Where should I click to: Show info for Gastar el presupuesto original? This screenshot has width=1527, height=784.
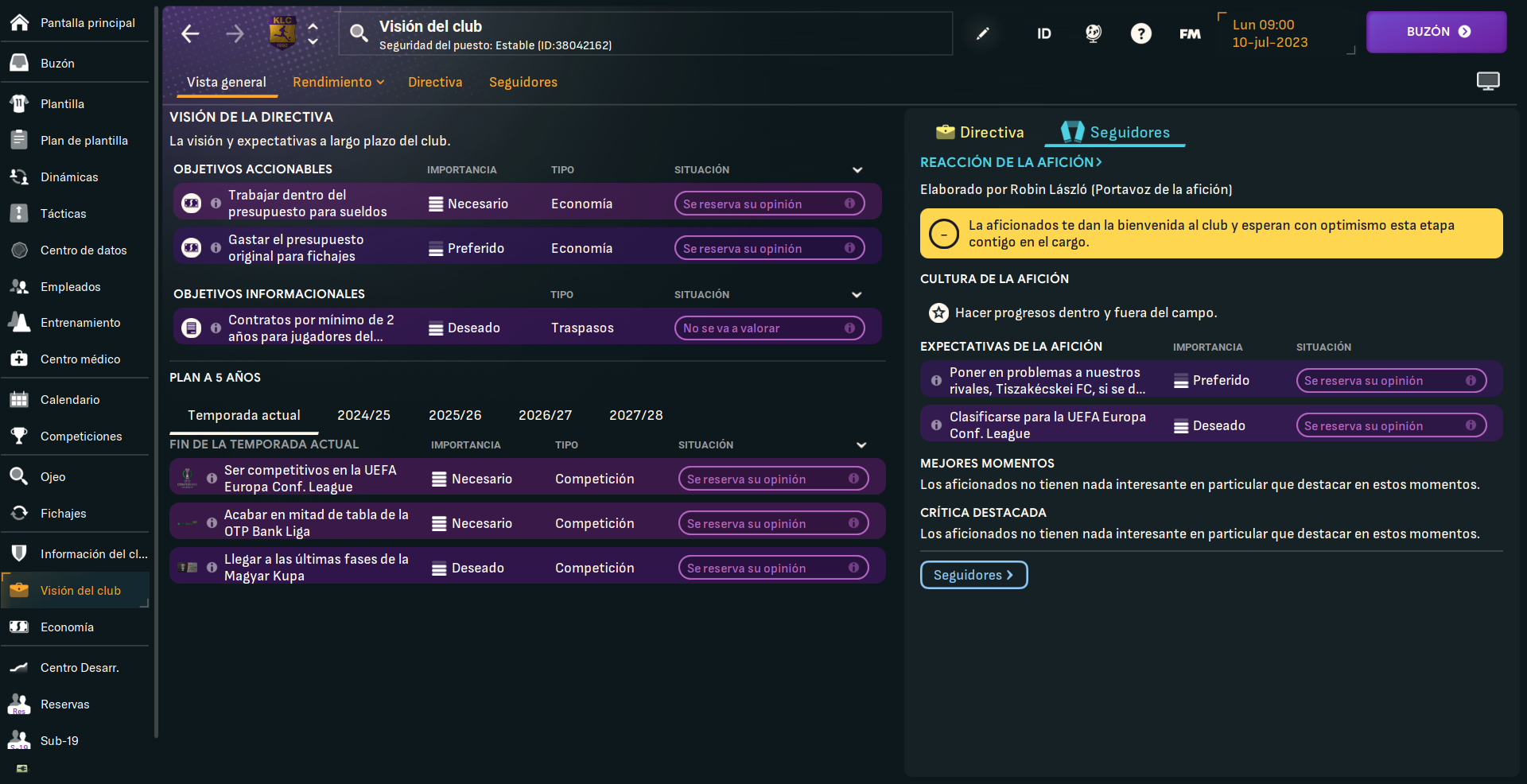(216, 248)
